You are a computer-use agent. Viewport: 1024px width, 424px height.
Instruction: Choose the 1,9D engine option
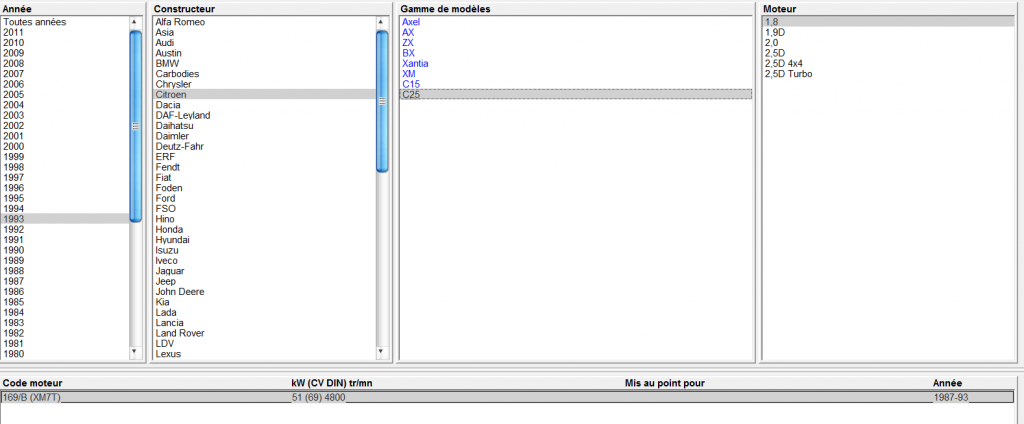(774, 32)
